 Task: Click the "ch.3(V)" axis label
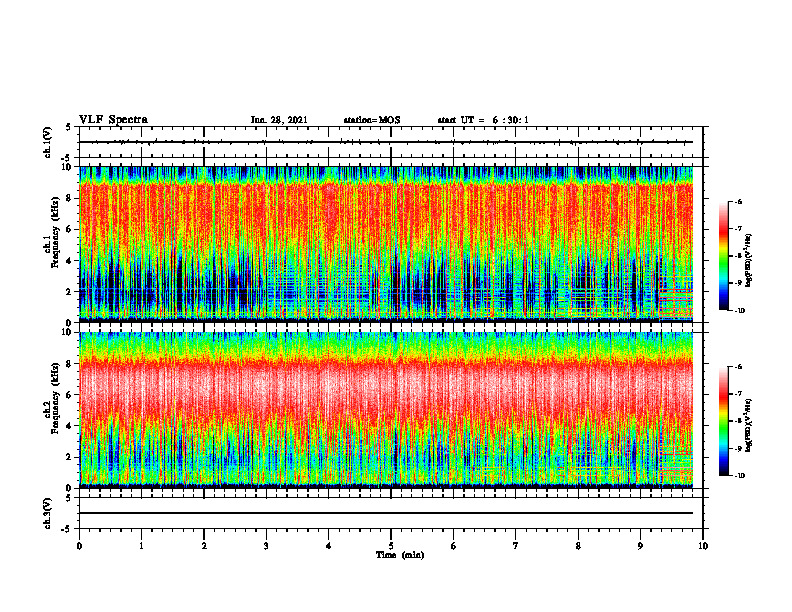click(48, 513)
